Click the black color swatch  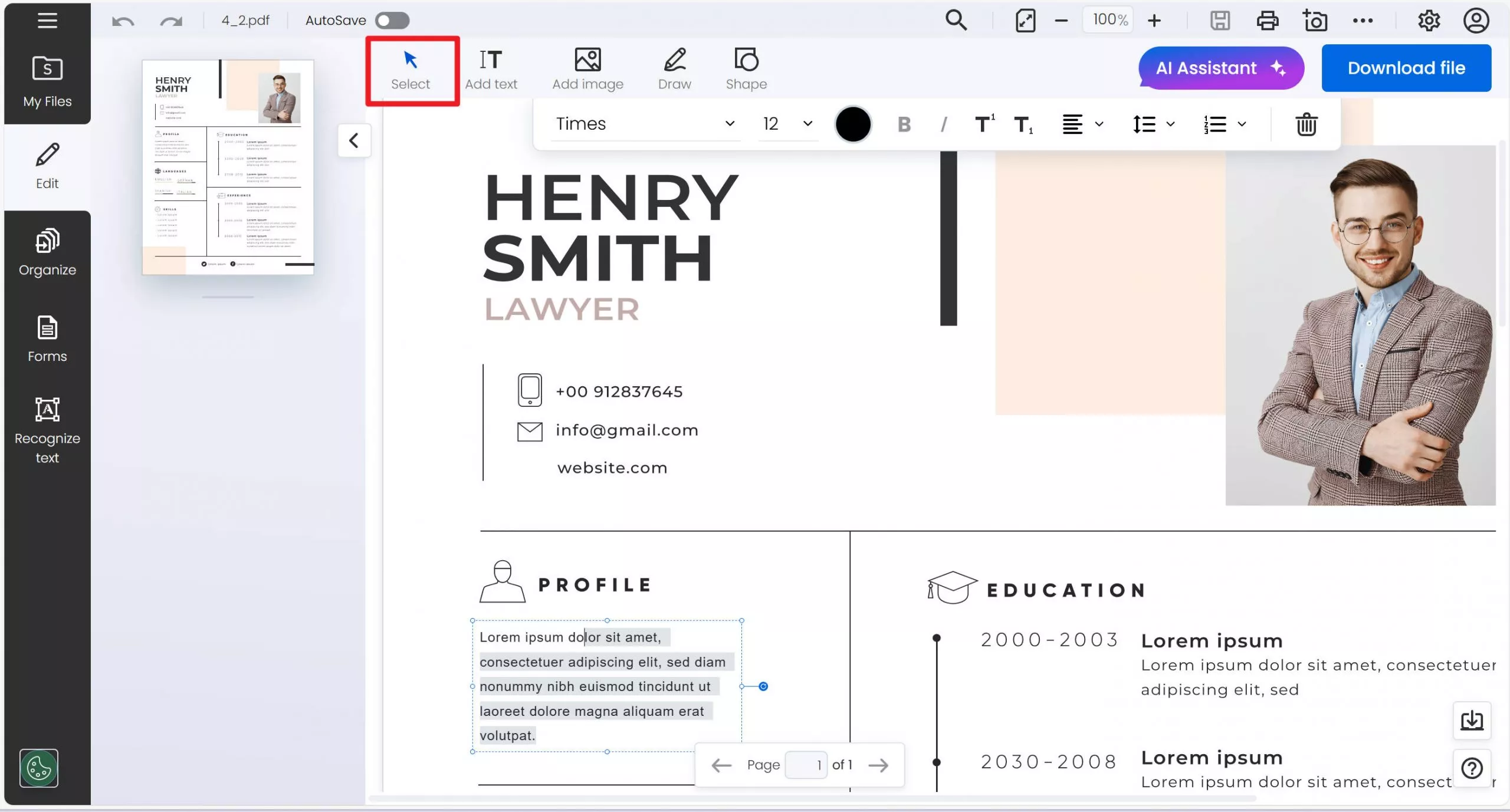tap(853, 123)
